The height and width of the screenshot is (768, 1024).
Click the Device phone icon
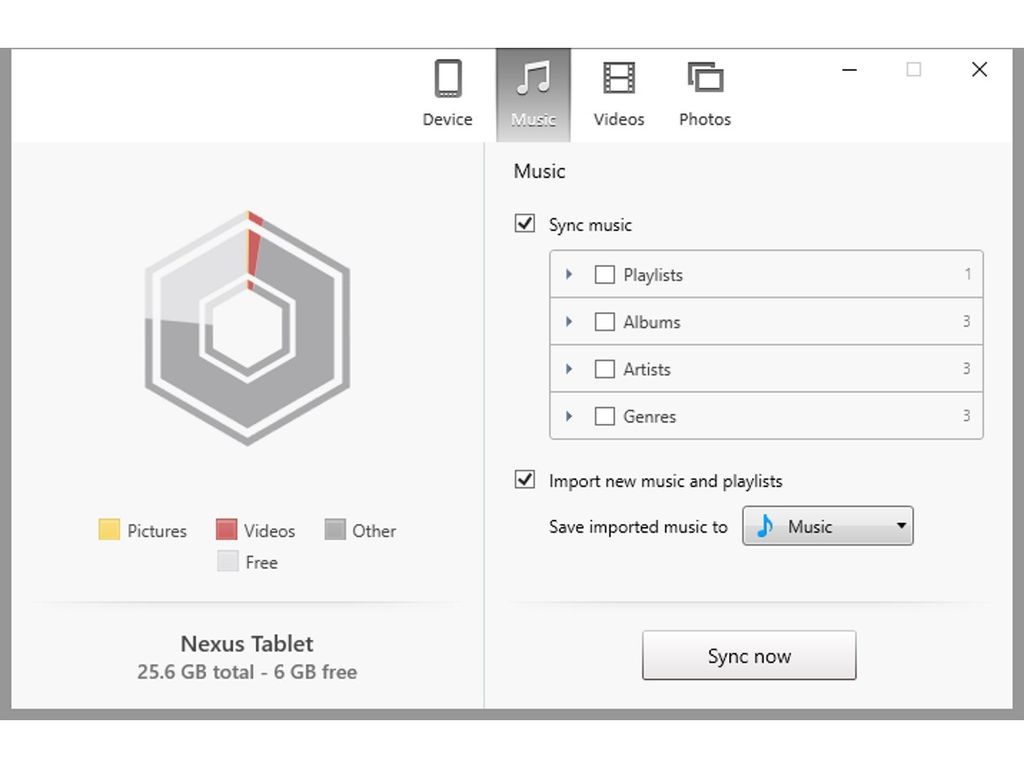pos(447,77)
